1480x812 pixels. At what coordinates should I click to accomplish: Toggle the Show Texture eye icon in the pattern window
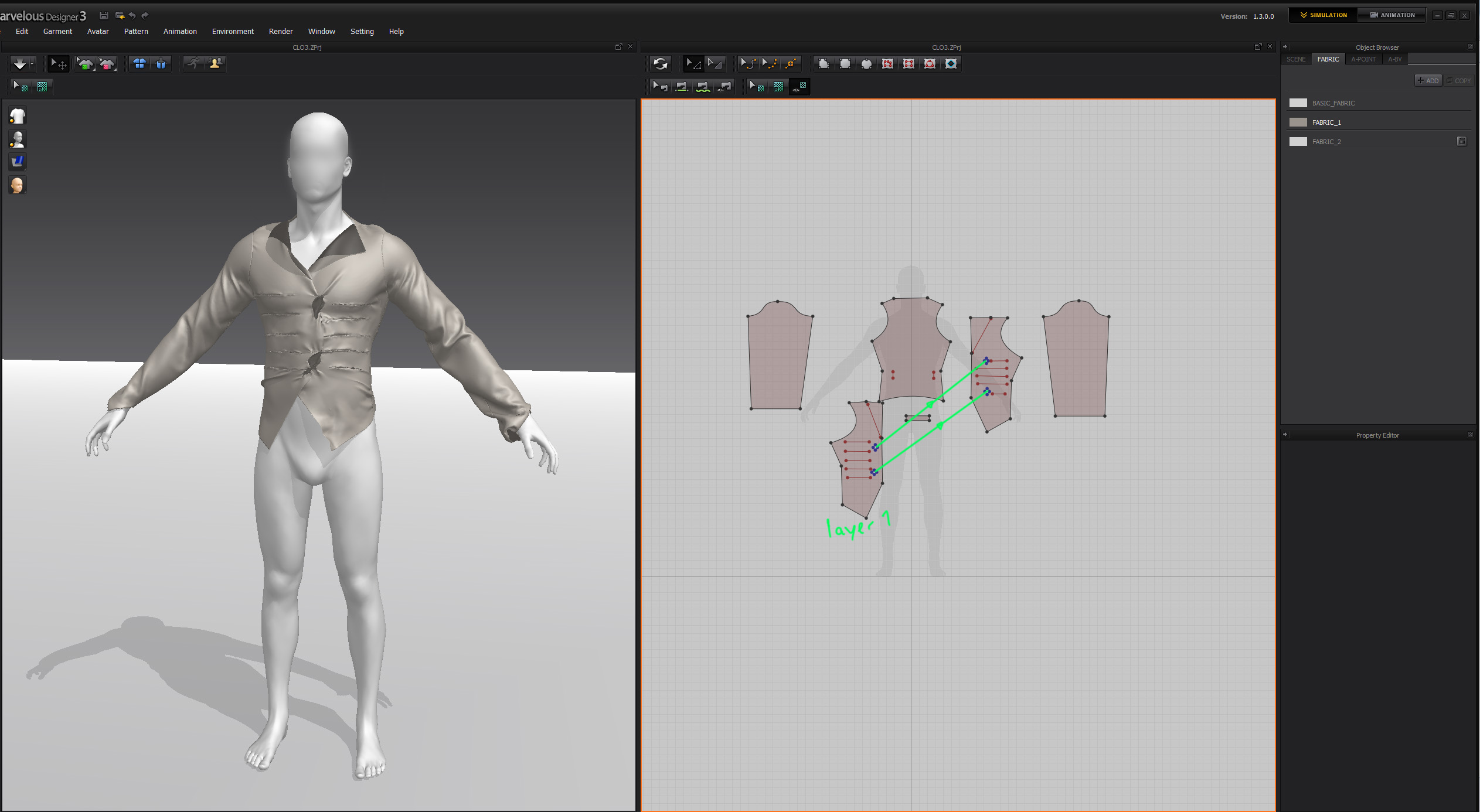[x=799, y=87]
